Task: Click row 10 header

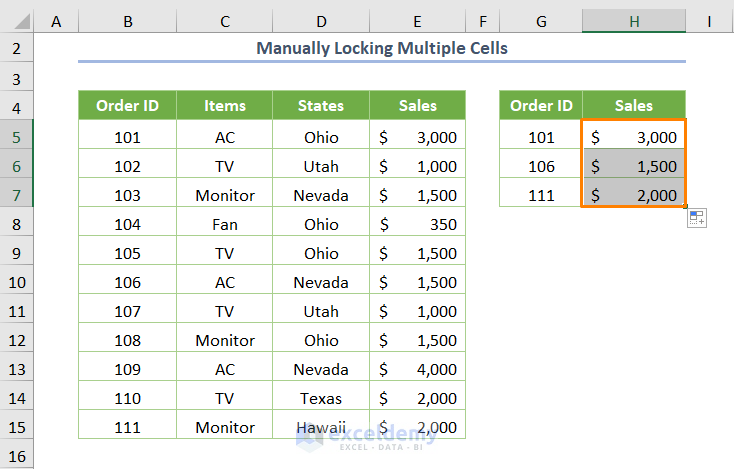Action: (x=17, y=282)
